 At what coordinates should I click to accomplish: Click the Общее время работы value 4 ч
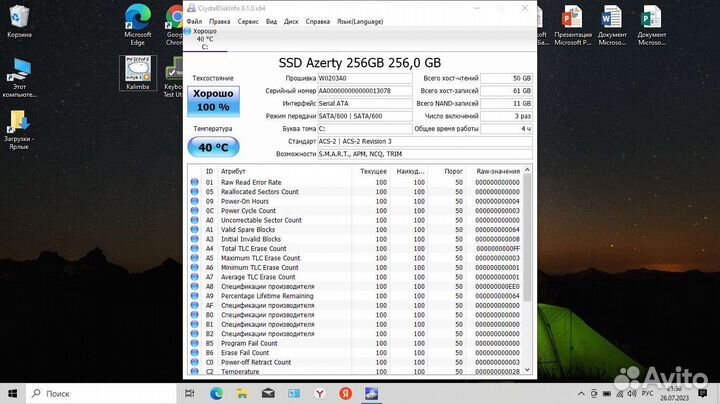[x=506, y=129]
